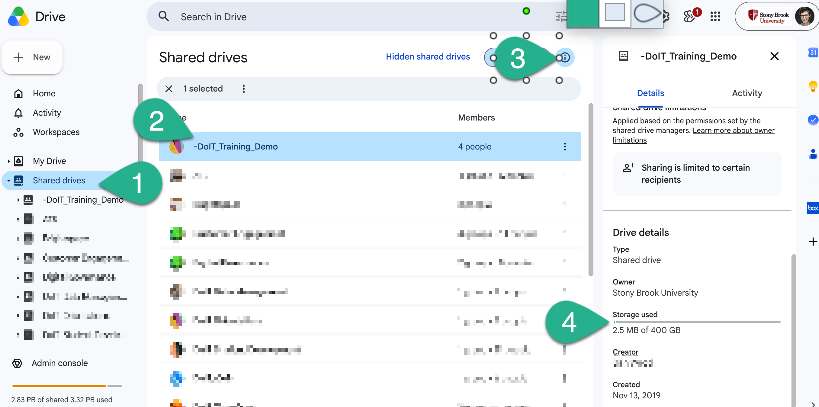Open Activity in the left sidebar
The image size is (819, 407).
(x=46, y=113)
